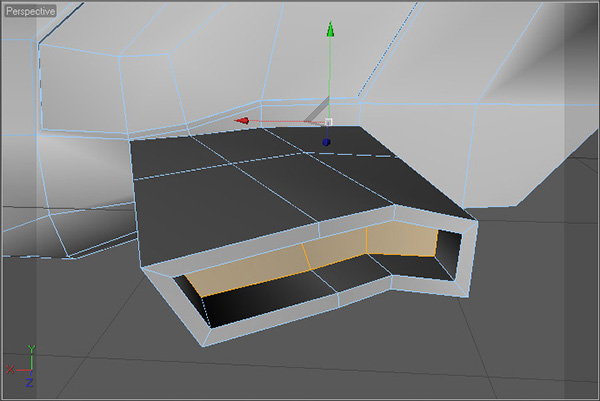The width and height of the screenshot is (600, 401).
Task: Click the green Y-axis arrow handle
Action: [x=327, y=30]
